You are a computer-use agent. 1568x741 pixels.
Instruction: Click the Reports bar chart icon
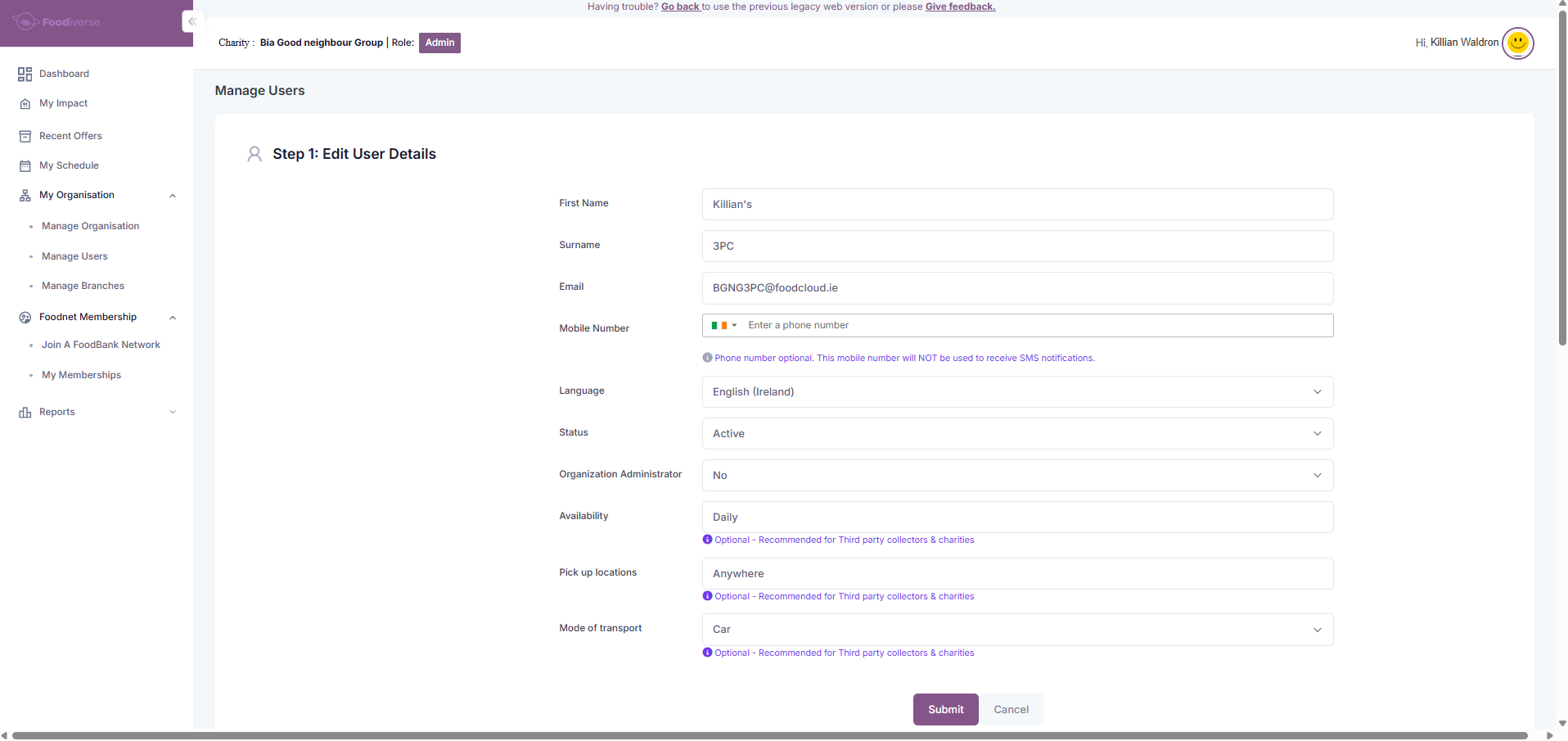(25, 413)
